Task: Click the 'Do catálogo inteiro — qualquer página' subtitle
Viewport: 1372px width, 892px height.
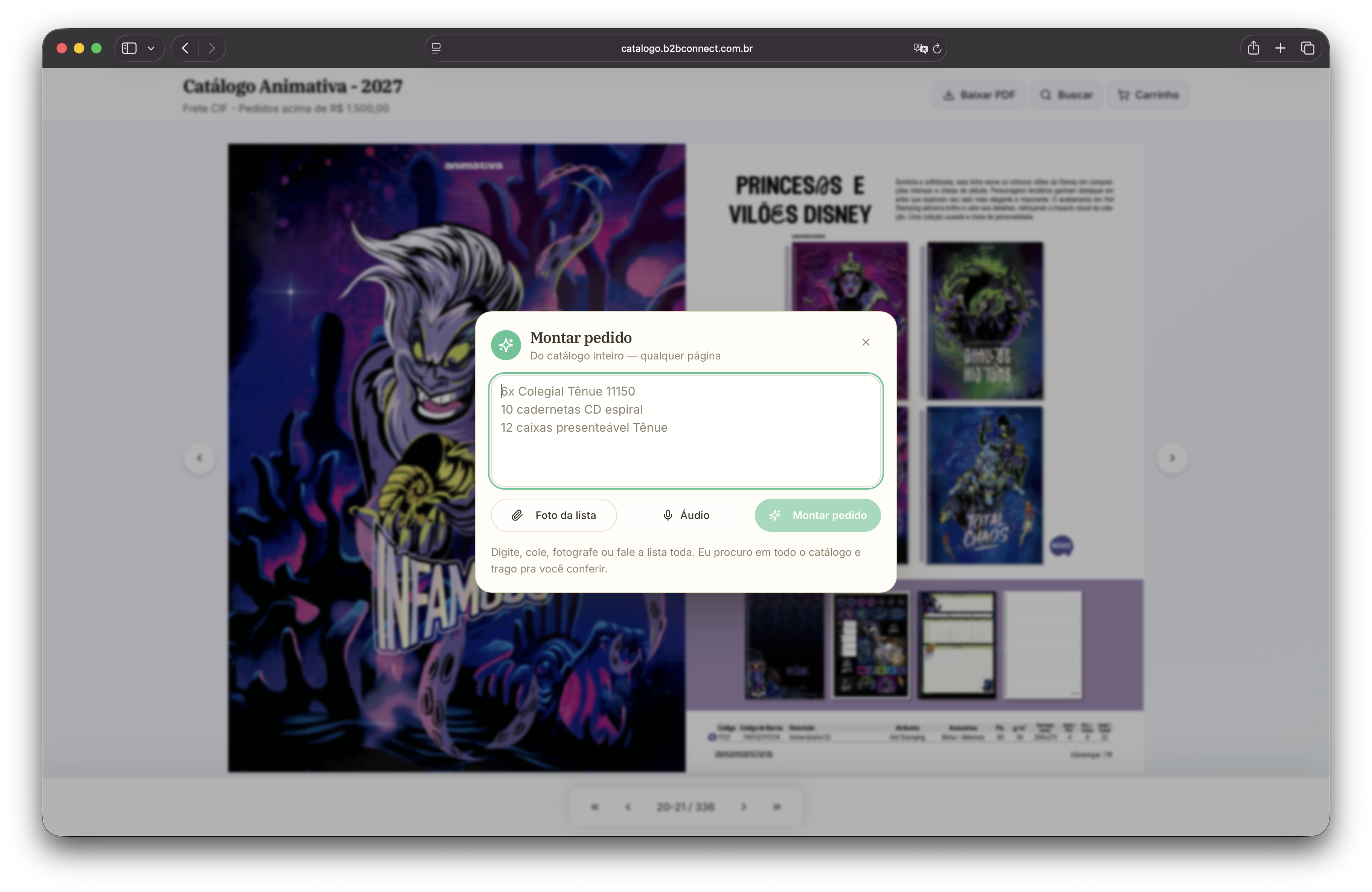Action: pyautogui.click(x=625, y=356)
